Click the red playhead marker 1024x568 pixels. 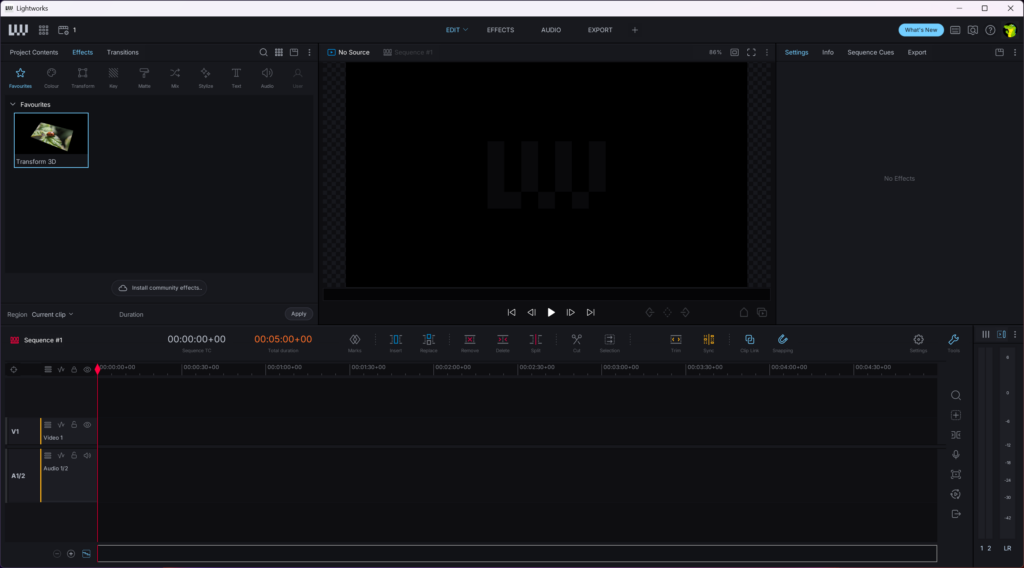point(98,370)
